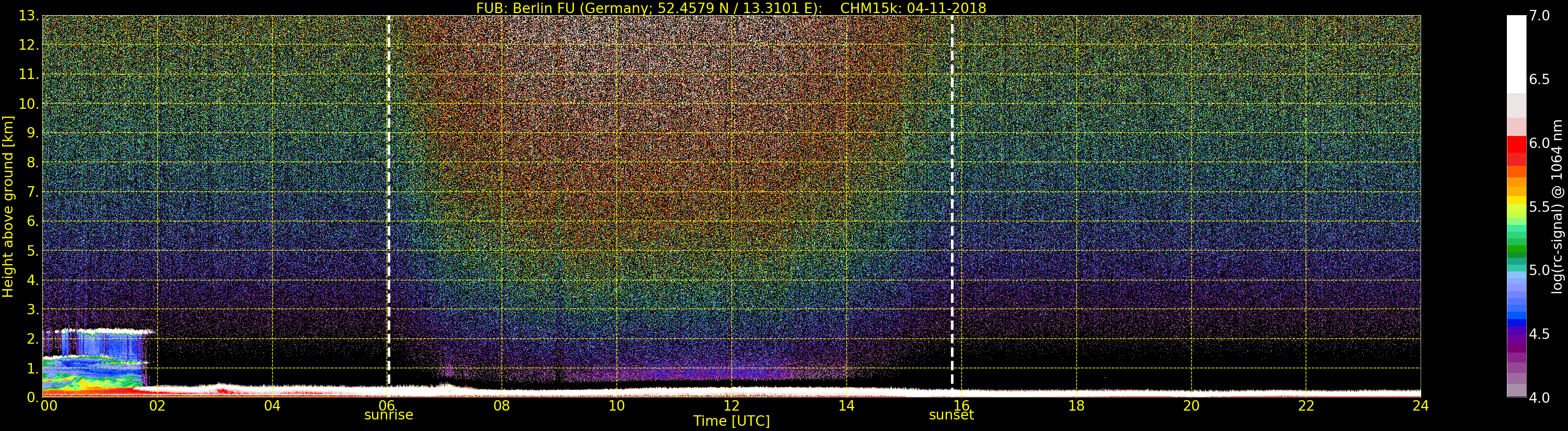This screenshot has width=1568, height=431.
Task: Click the time axis tick '00'
Action: 49,405
